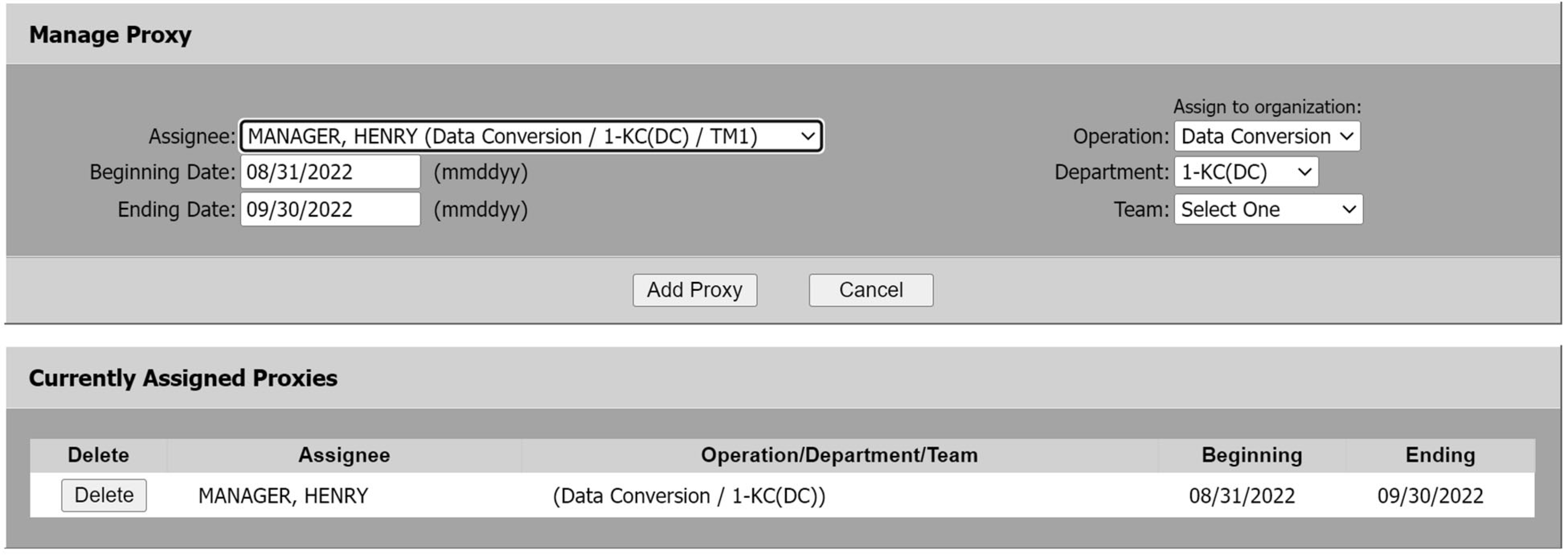
Task: Click the Beginning Date input field
Action: pos(330,173)
